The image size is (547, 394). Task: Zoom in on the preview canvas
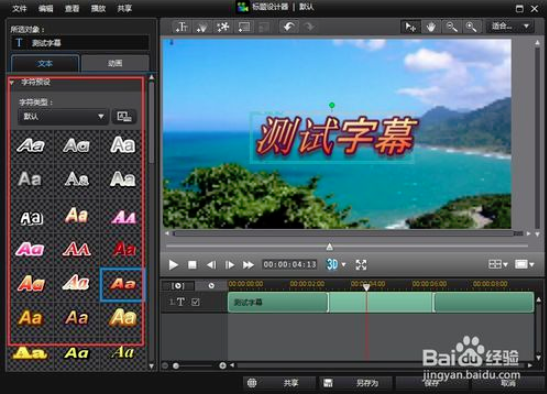pyautogui.click(x=471, y=27)
